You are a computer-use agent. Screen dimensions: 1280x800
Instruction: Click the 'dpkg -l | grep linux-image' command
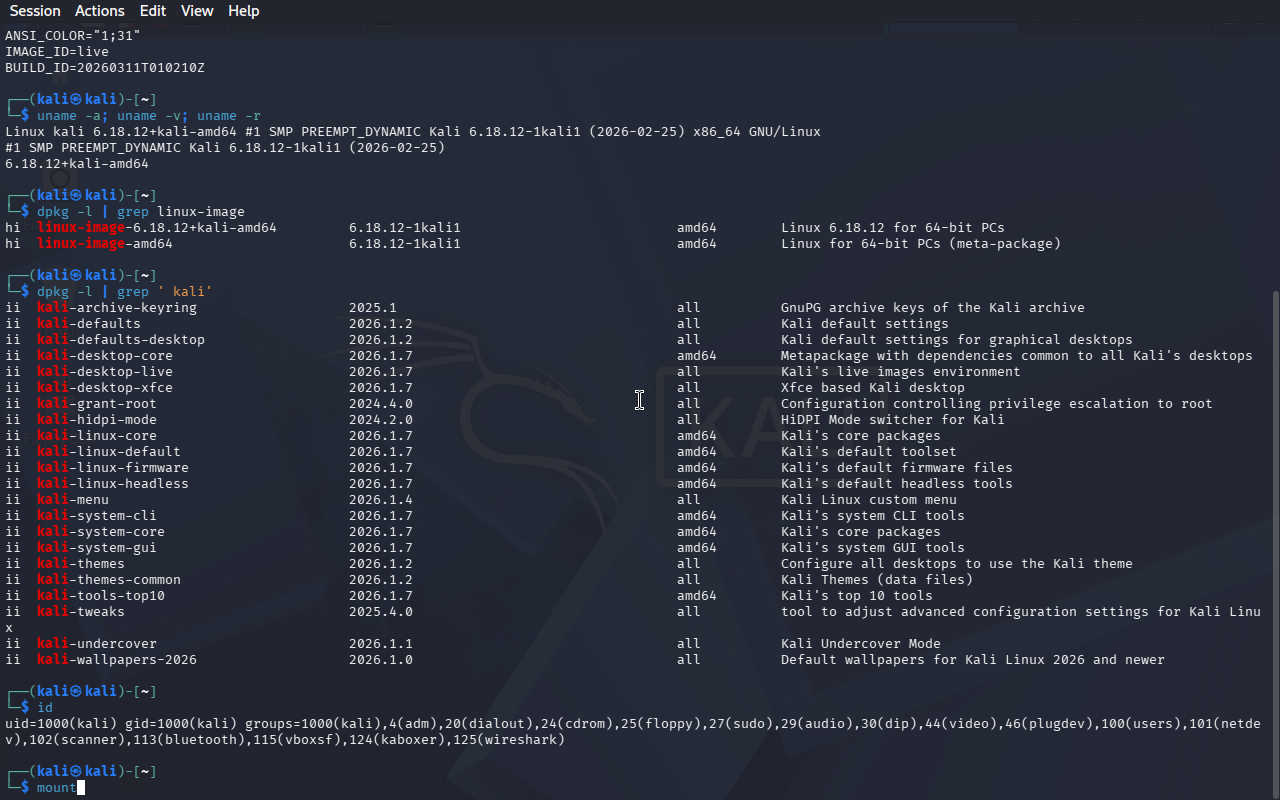[141, 212]
